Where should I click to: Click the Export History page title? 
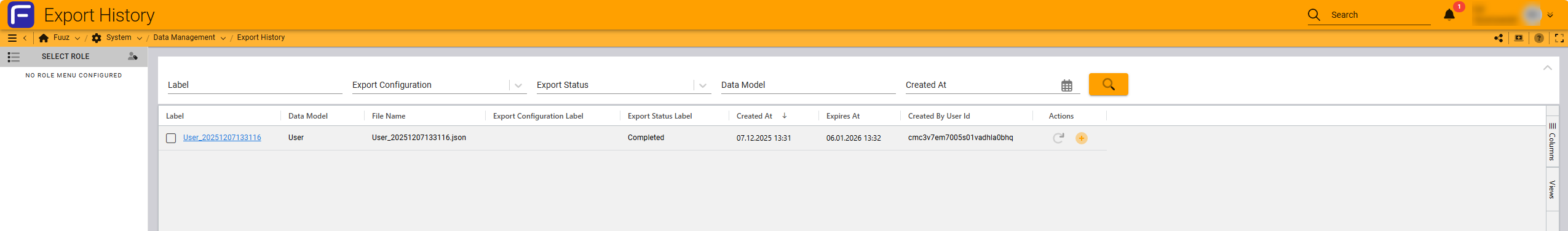point(99,15)
